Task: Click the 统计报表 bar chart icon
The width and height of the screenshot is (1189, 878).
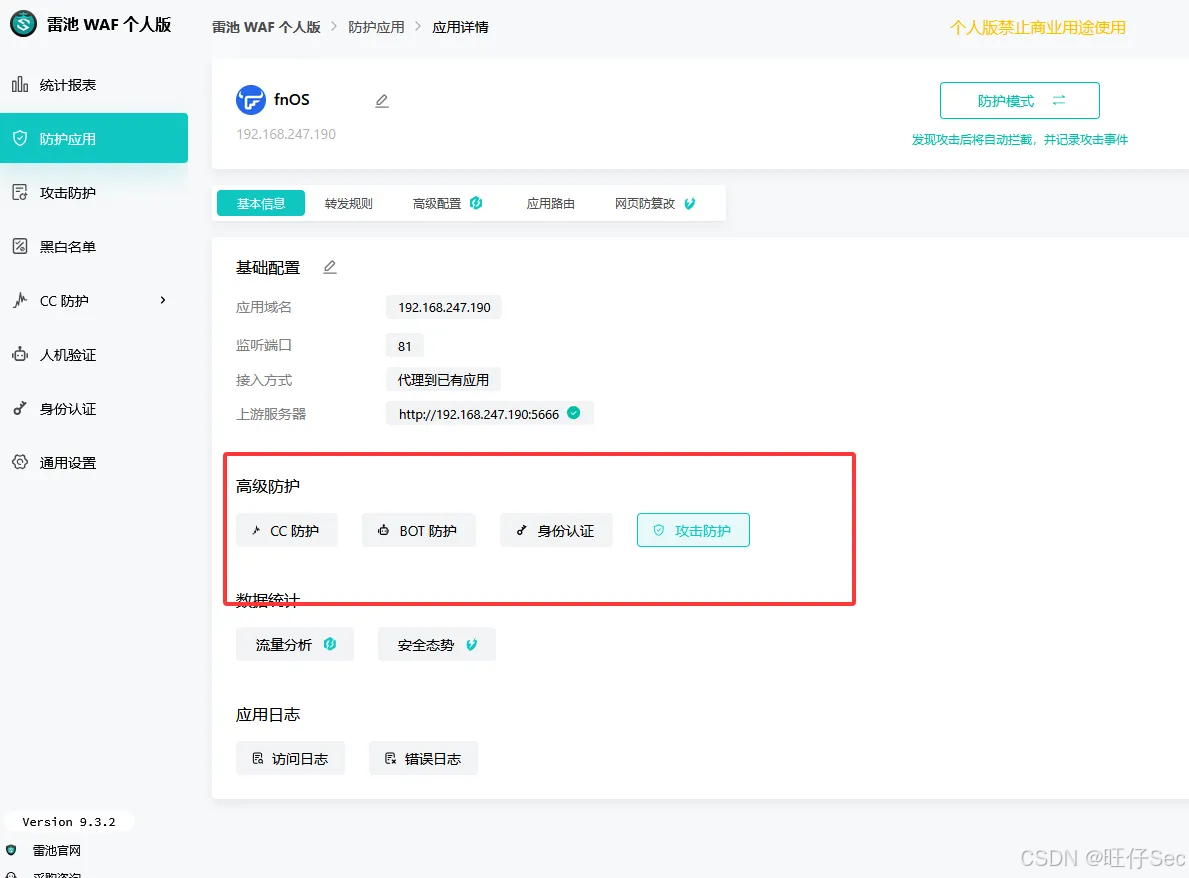Action: pos(20,84)
